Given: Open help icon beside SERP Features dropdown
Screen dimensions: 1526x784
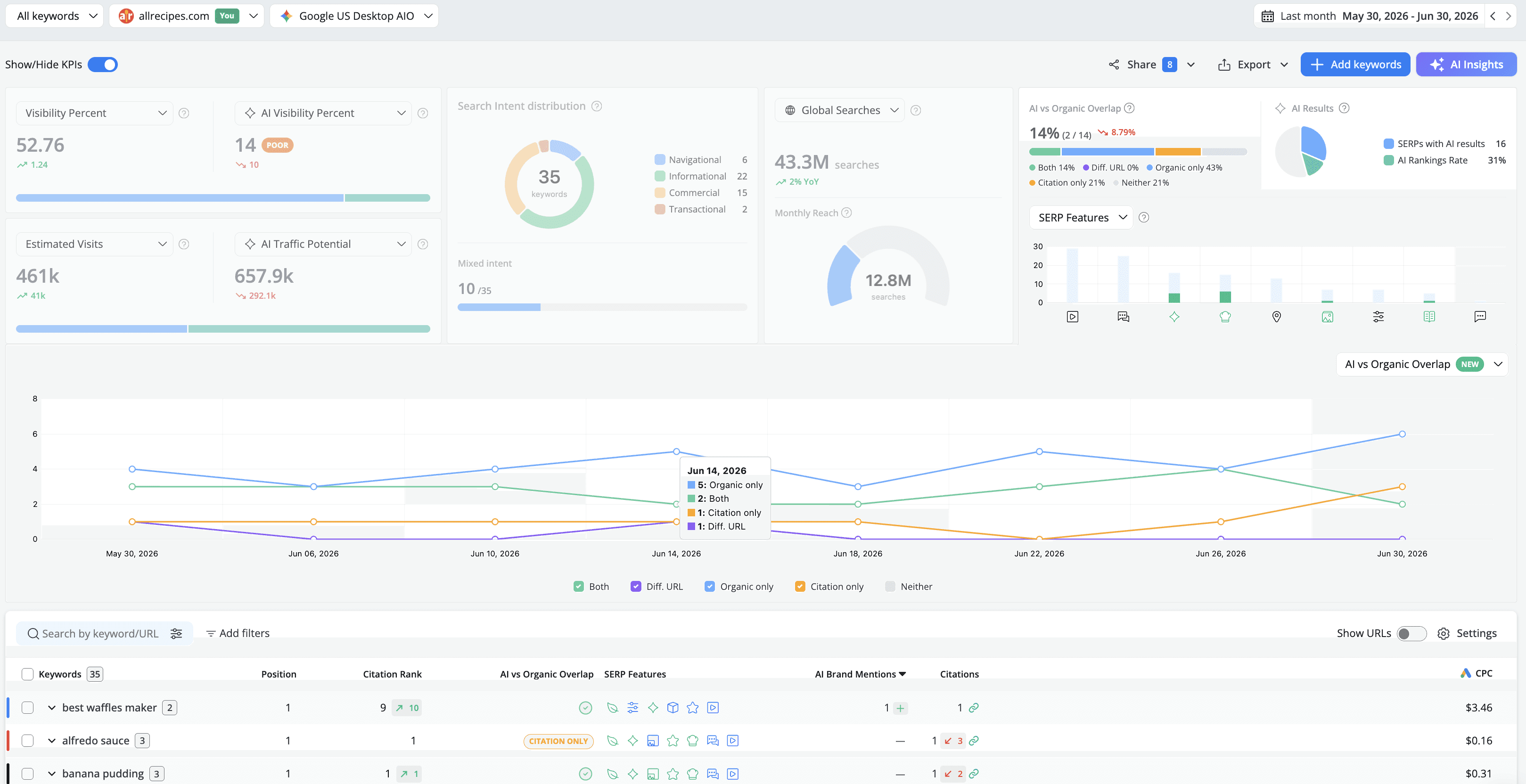Looking at the screenshot, I should pos(1144,217).
